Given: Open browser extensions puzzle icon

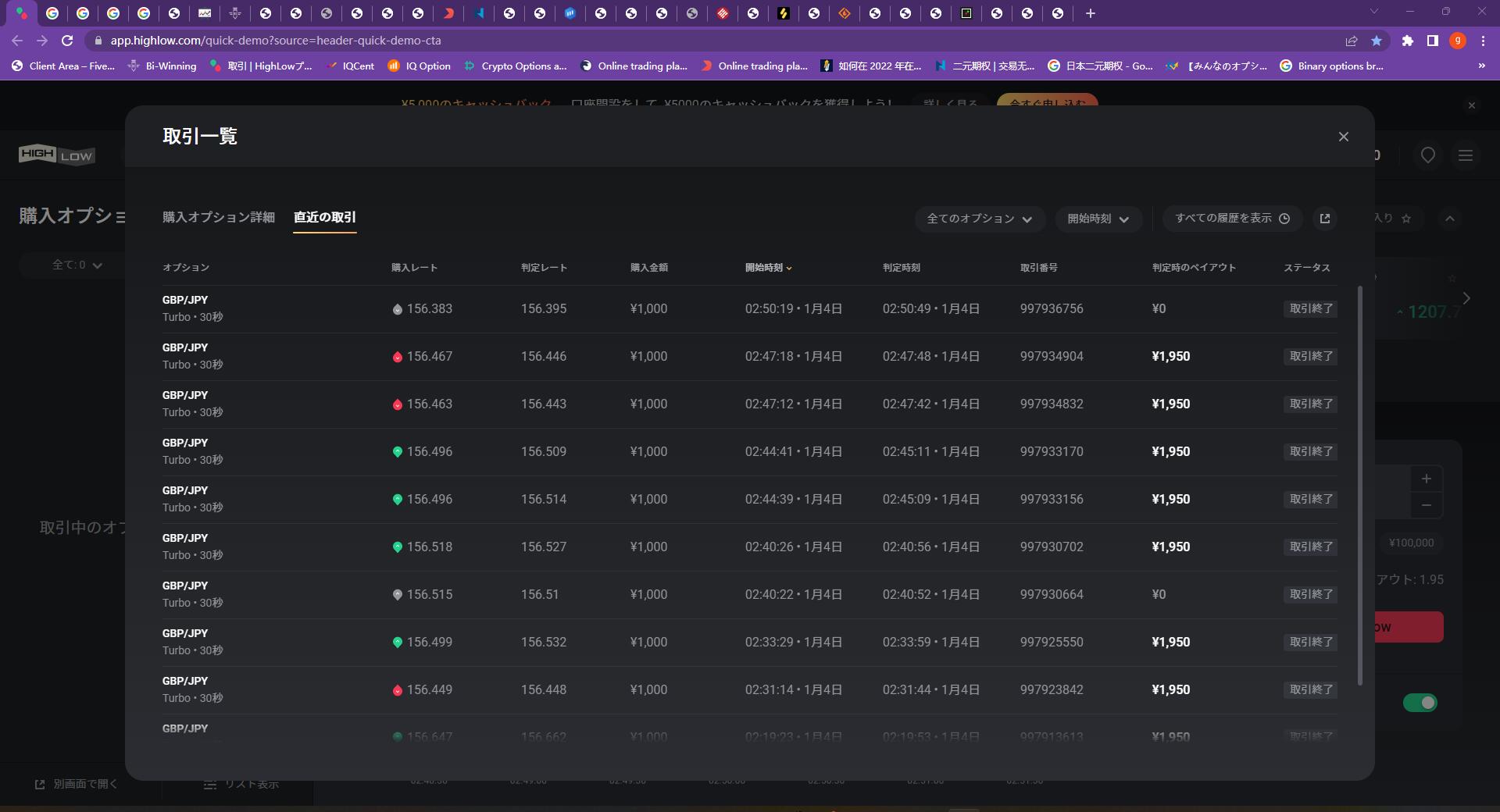Looking at the screenshot, I should pyautogui.click(x=1407, y=41).
